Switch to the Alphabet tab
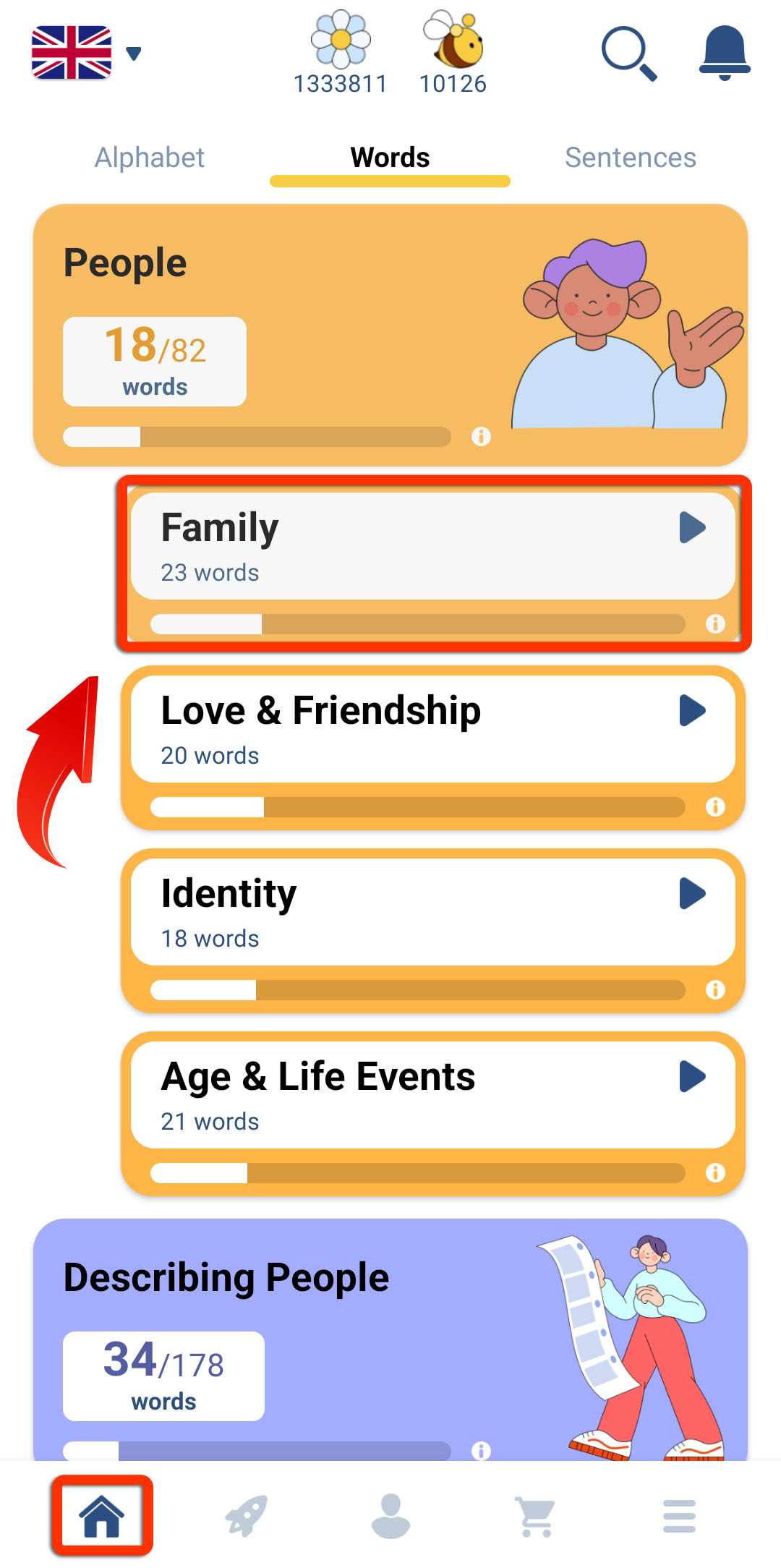 150,157
